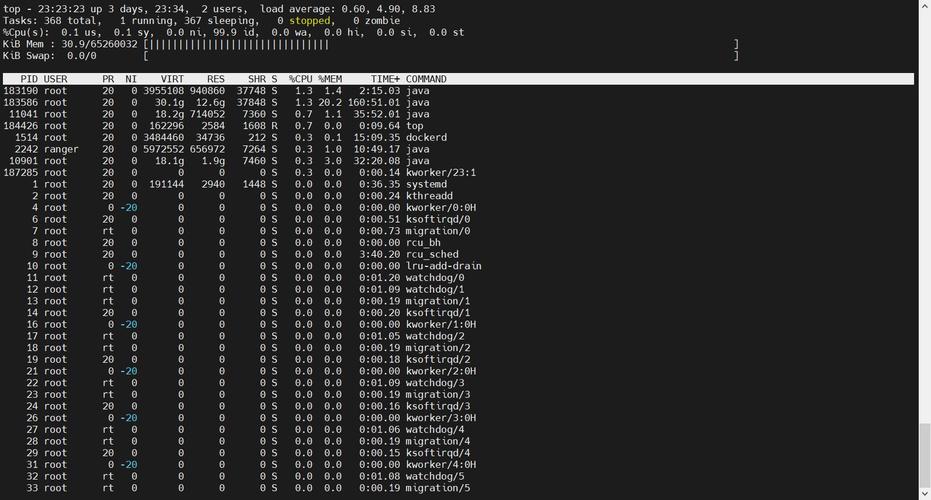This screenshot has height=500, width=931.
Task: Click the VIRT column header
Action: coord(172,79)
